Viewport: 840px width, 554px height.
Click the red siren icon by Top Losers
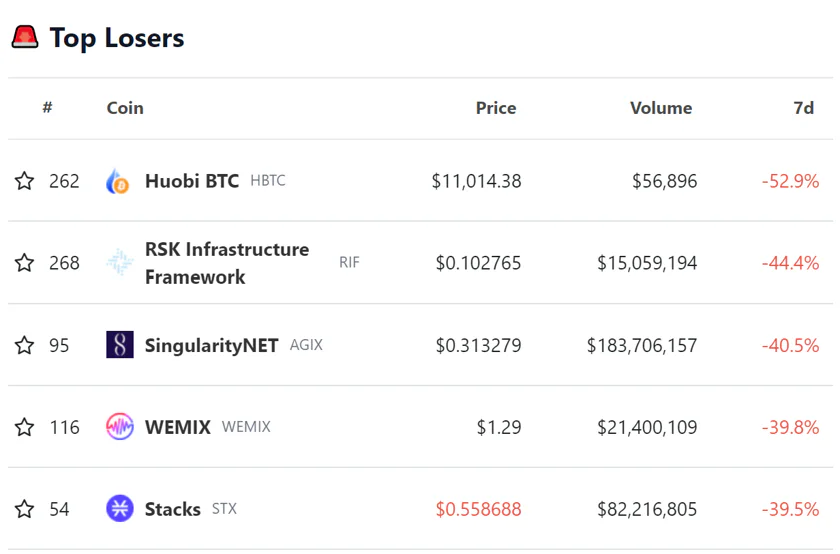point(25,37)
